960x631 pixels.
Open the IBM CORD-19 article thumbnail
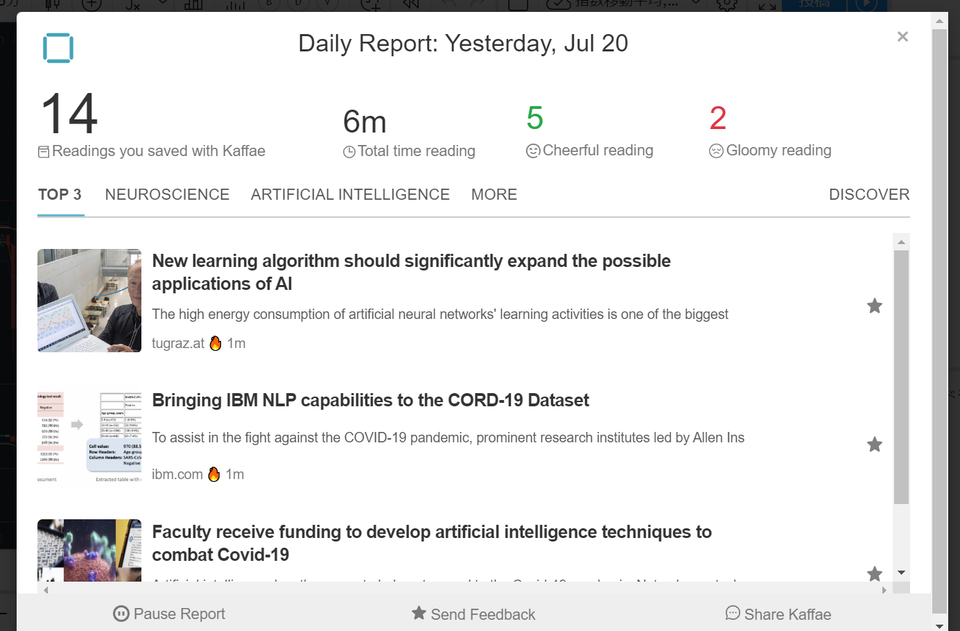pos(89,436)
